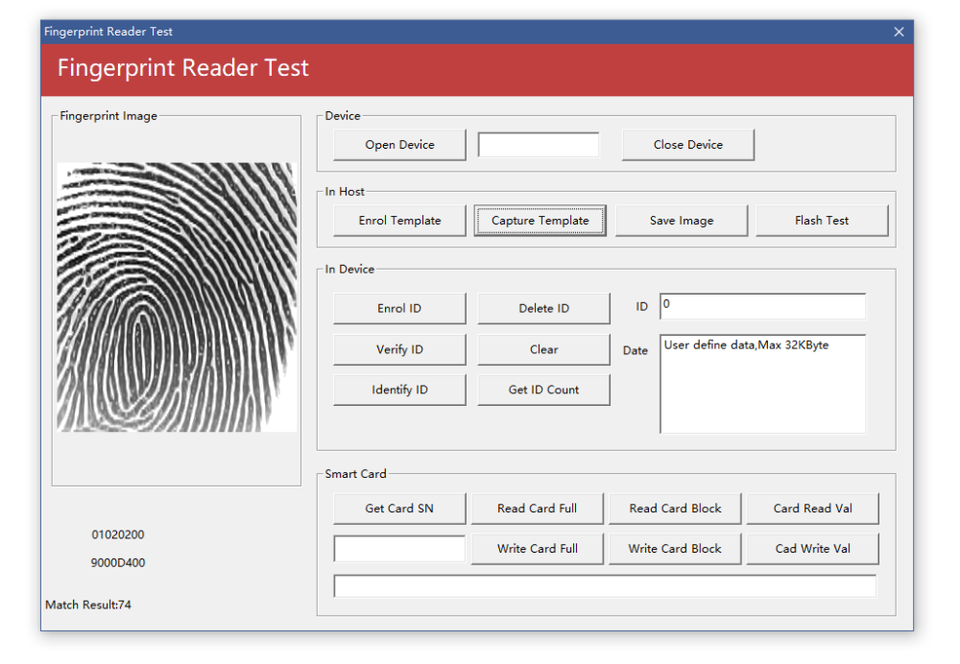
Task: Focus the ID input field
Action: [x=762, y=306]
